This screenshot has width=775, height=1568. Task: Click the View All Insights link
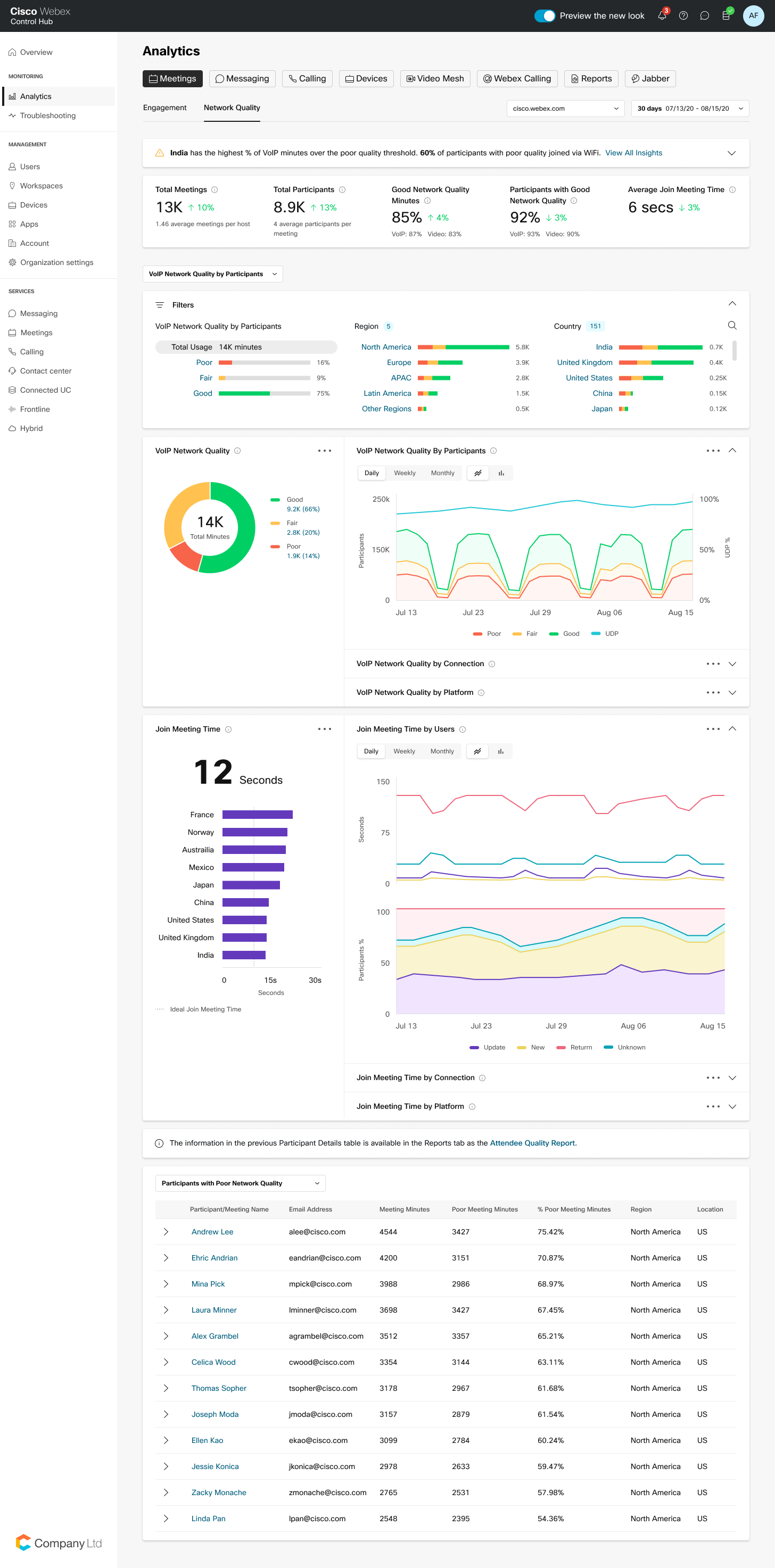pos(633,153)
